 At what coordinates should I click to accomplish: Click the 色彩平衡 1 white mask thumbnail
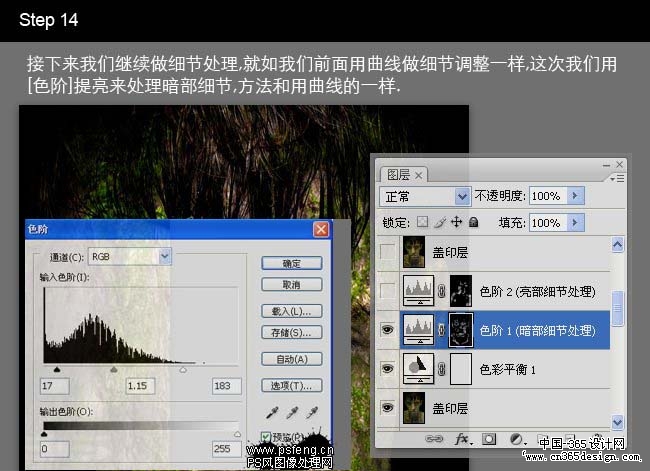point(461,369)
